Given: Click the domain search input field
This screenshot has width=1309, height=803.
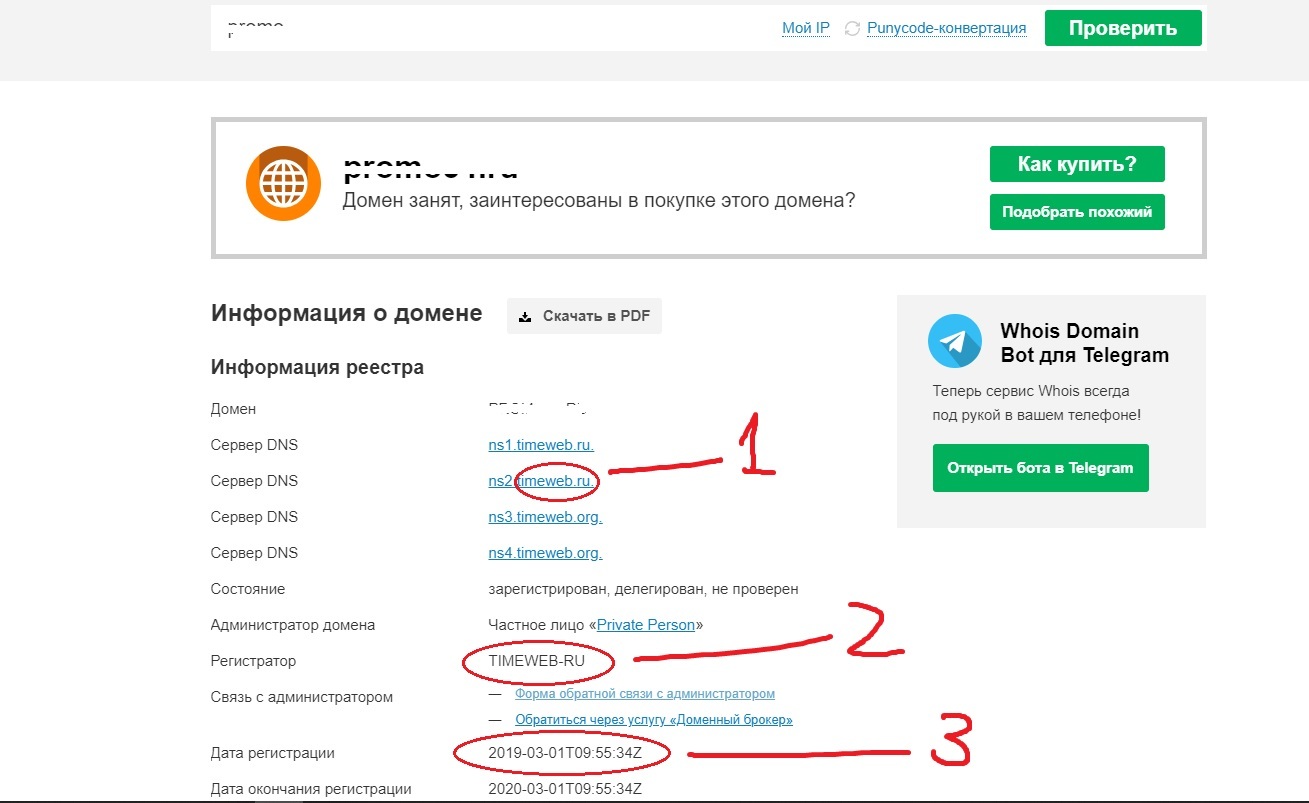Looking at the screenshot, I should pos(490,27).
